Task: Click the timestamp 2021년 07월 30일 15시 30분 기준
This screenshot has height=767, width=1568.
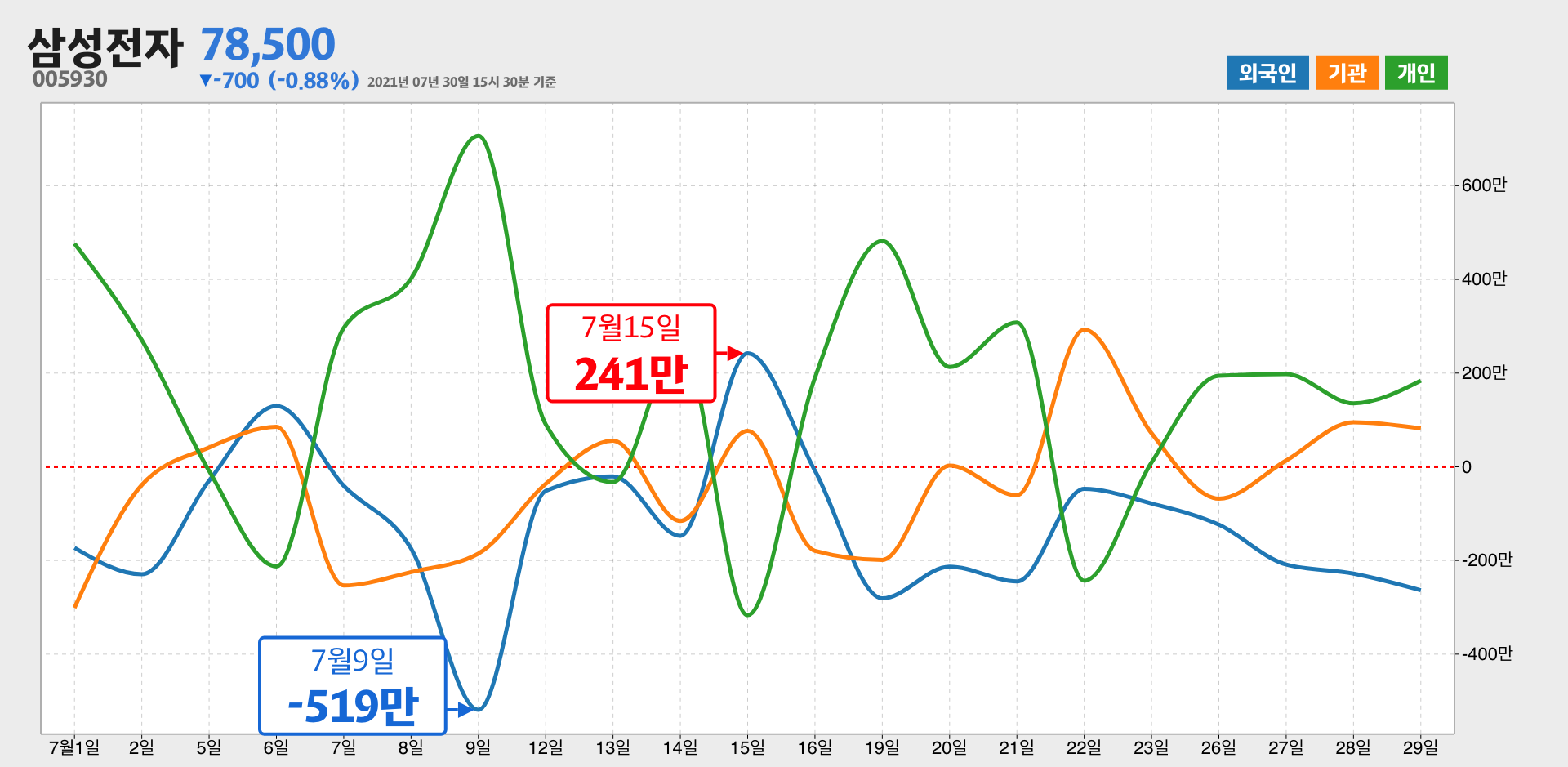Action: (x=461, y=82)
